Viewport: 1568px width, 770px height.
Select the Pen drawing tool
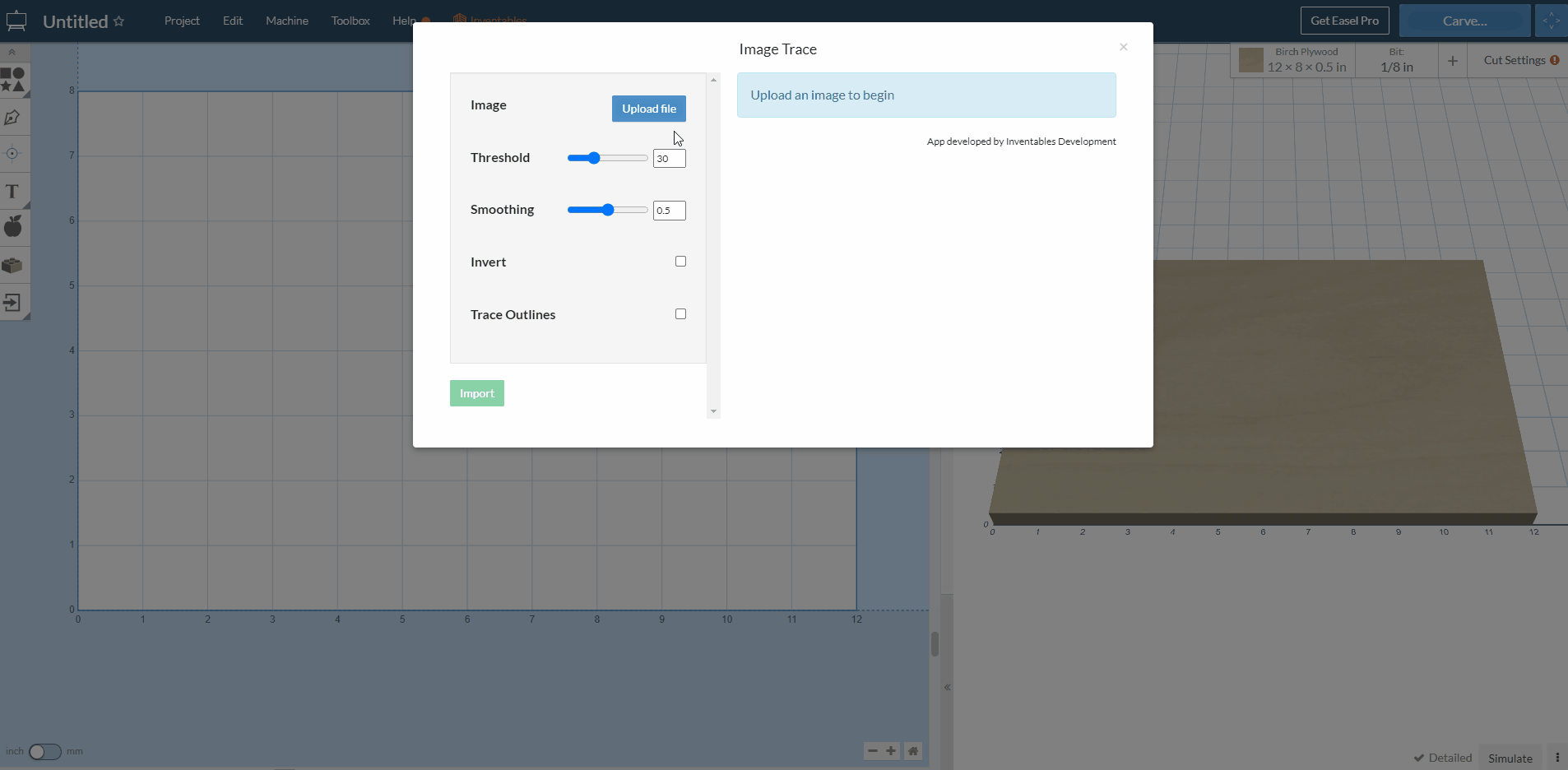tap(12, 118)
